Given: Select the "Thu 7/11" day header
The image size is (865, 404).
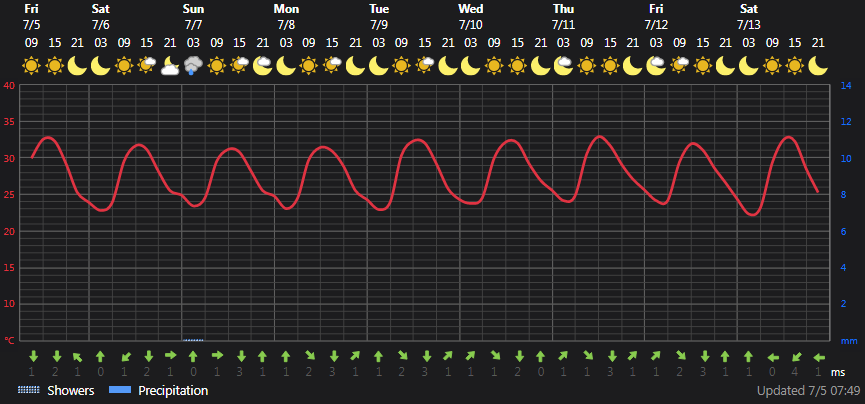Looking at the screenshot, I should tap(564, 17).
